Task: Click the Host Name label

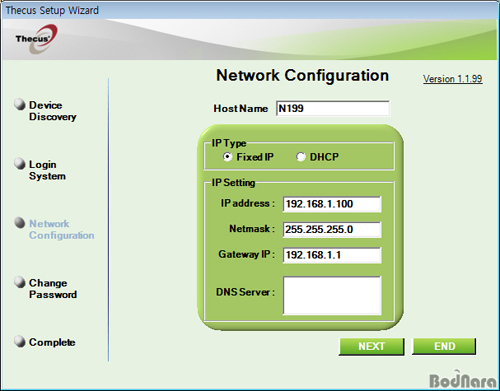Action: [x=241, y=108]
